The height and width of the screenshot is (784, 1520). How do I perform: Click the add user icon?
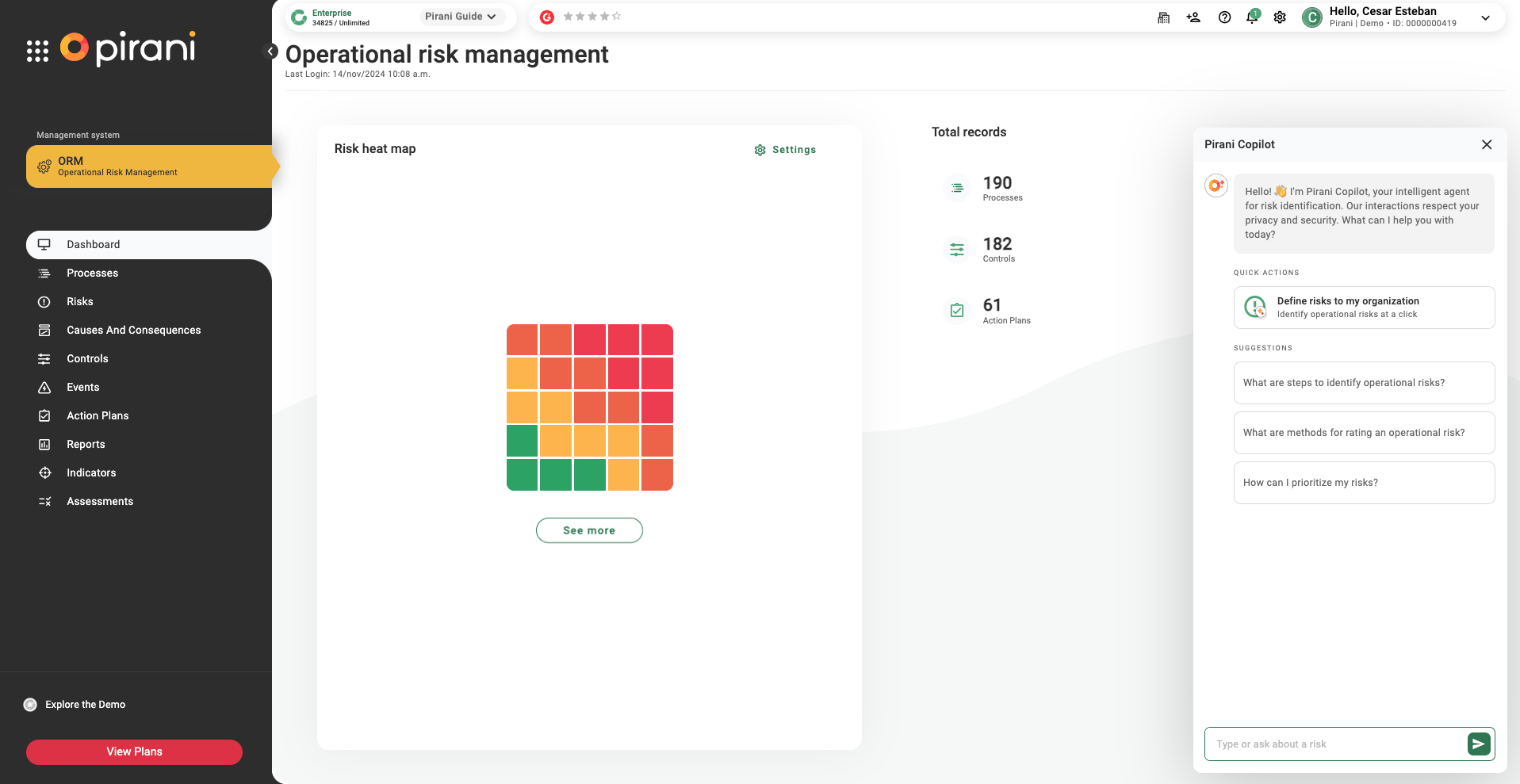pyautogui.click(x=1193, y=17)
